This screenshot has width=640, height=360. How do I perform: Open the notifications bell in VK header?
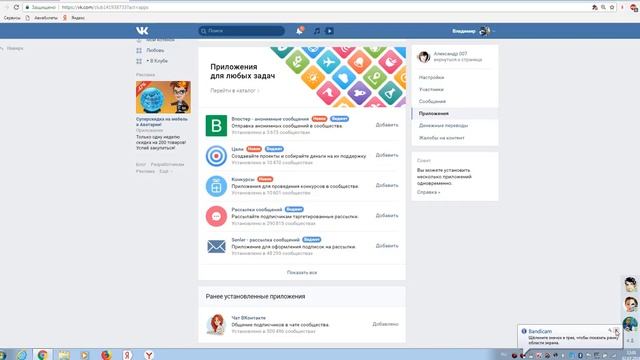[300, 31]
